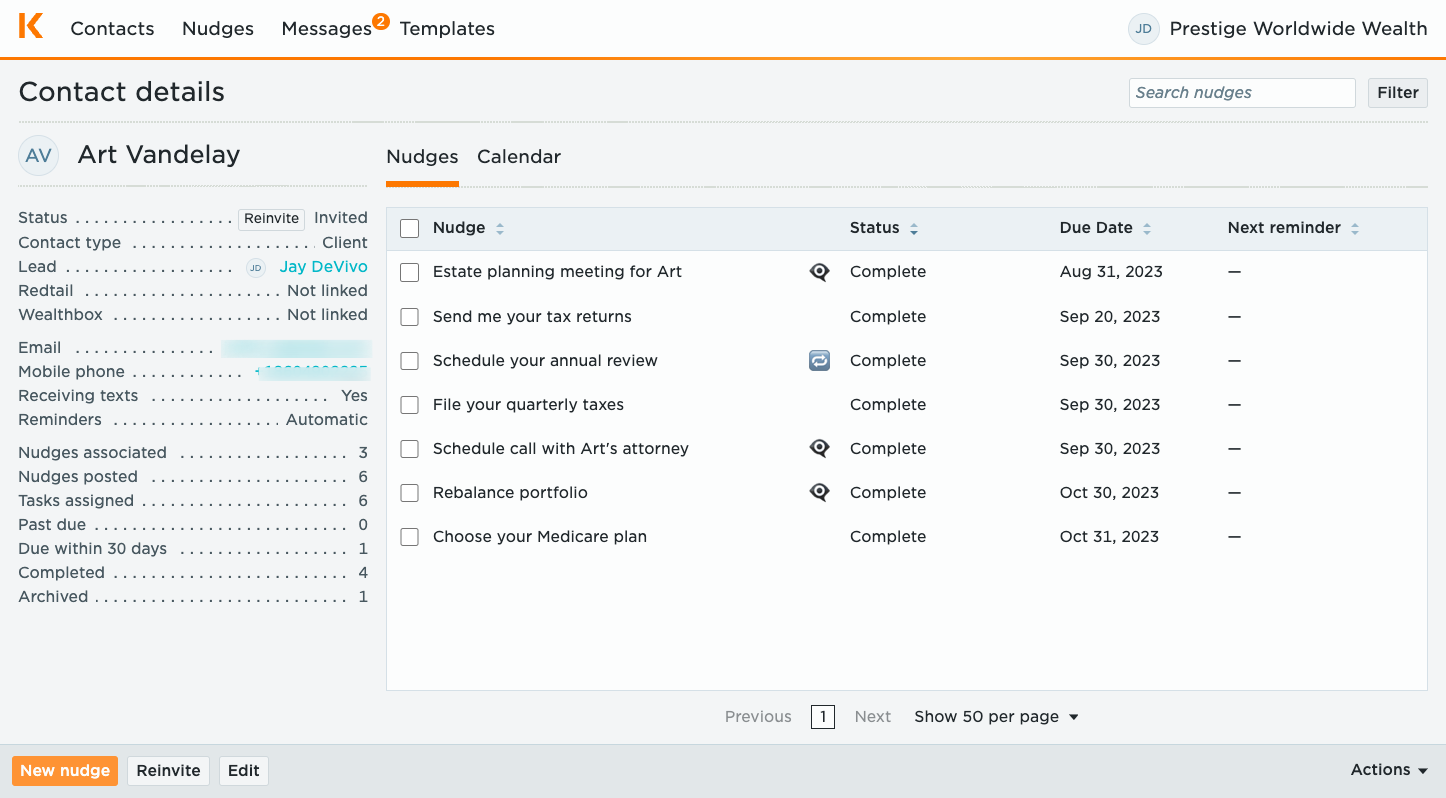Sort nudges by the Status column arrows
This screenshot has height=798, width=1446.
(x=914, y=229)
